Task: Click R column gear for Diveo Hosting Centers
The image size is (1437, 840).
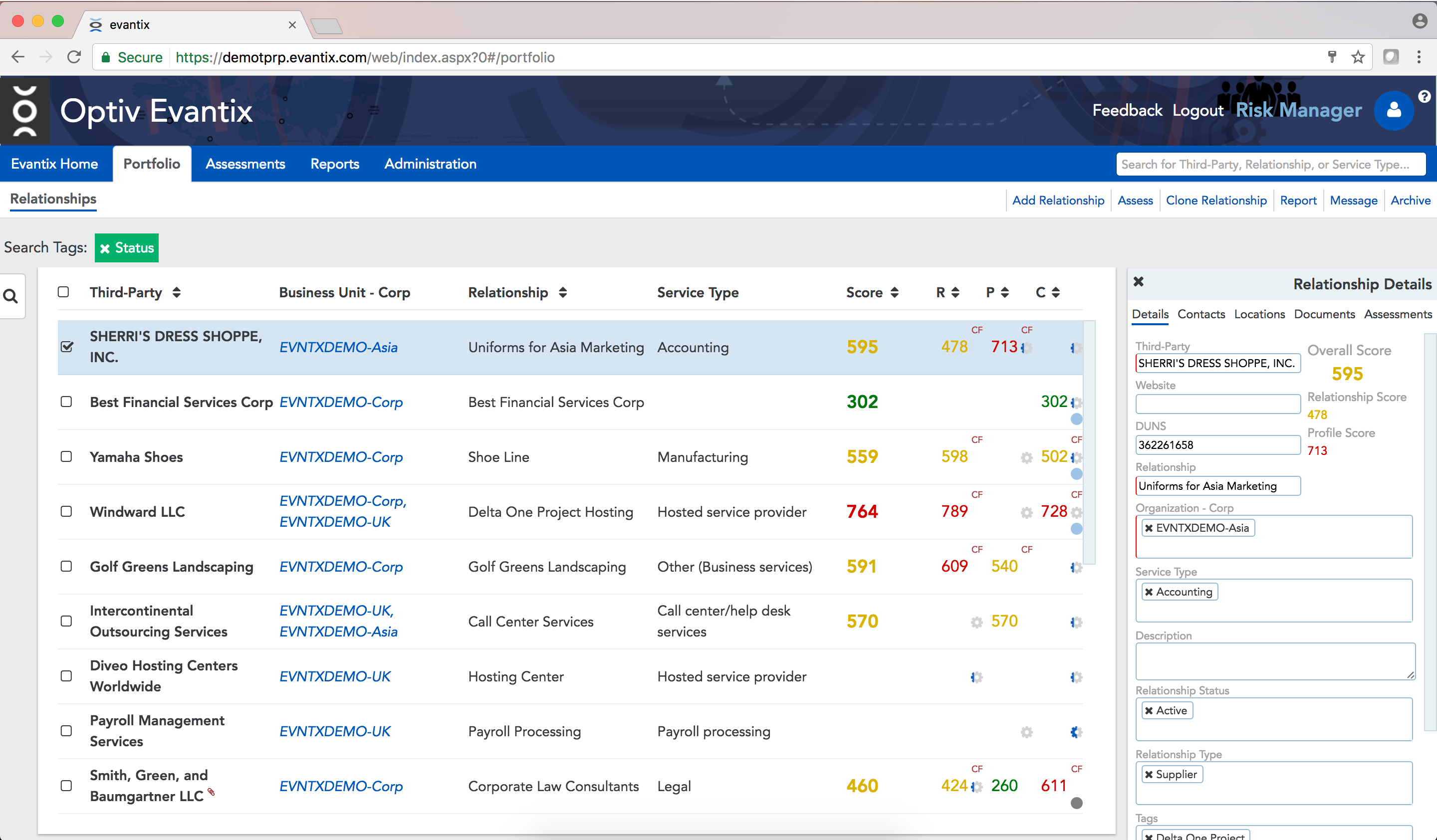Action: click(x=977, y=677)
